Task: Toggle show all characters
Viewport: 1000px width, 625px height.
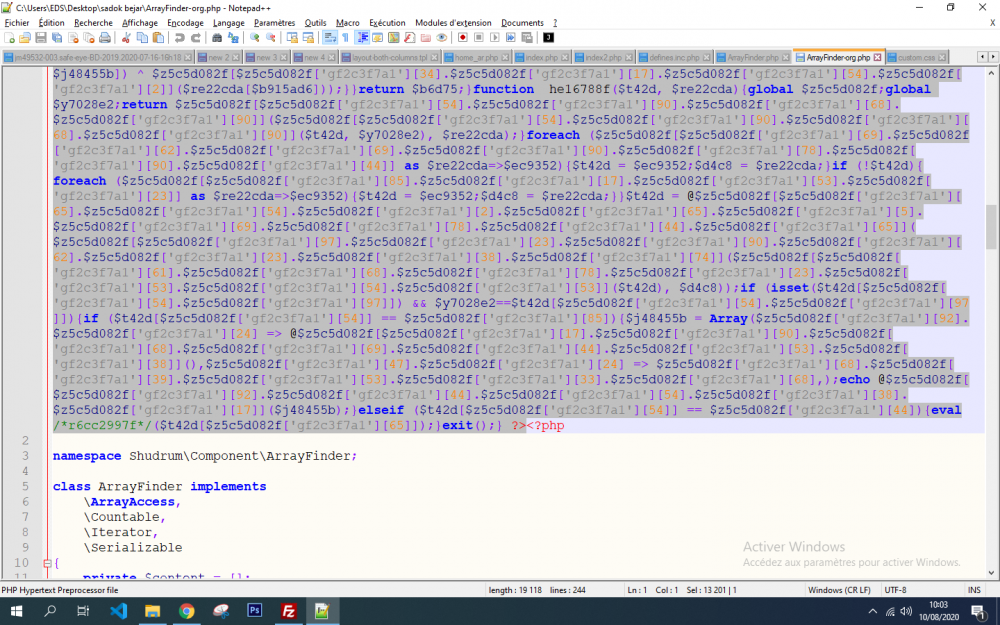Action: (343, 38)
